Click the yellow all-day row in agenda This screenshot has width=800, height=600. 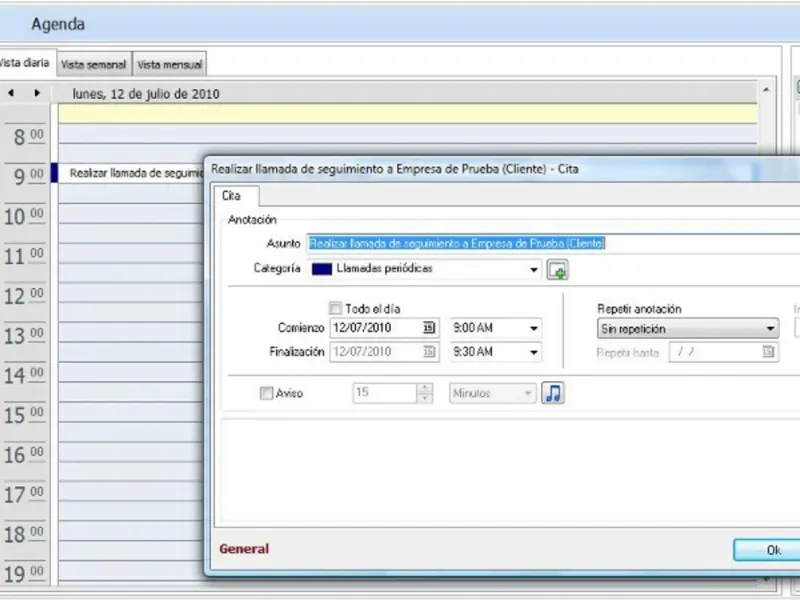point(407,113)
